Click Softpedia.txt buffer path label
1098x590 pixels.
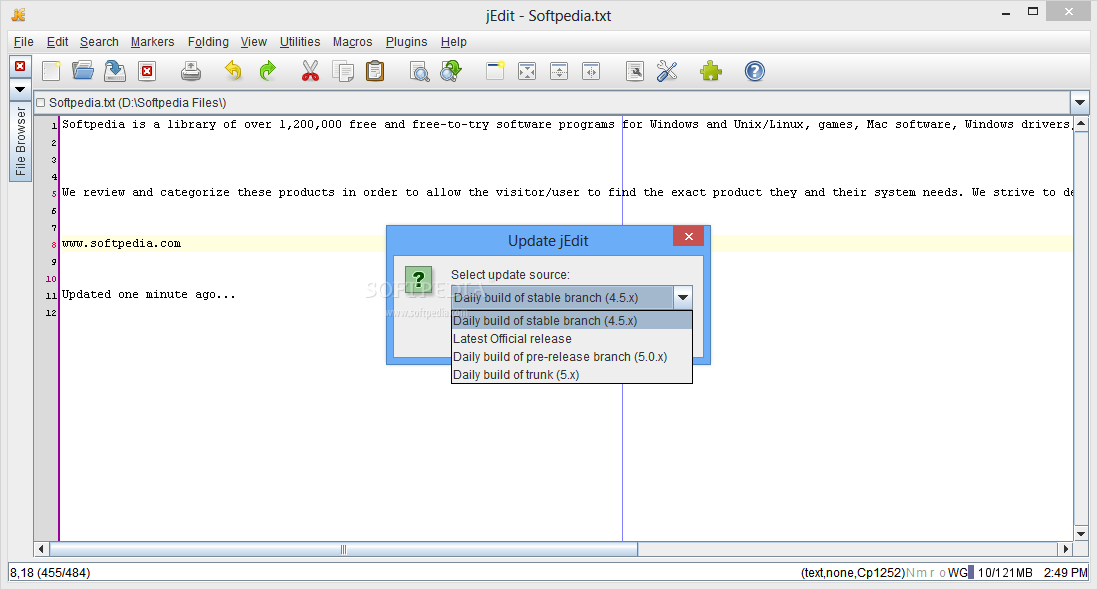point(137,103)
